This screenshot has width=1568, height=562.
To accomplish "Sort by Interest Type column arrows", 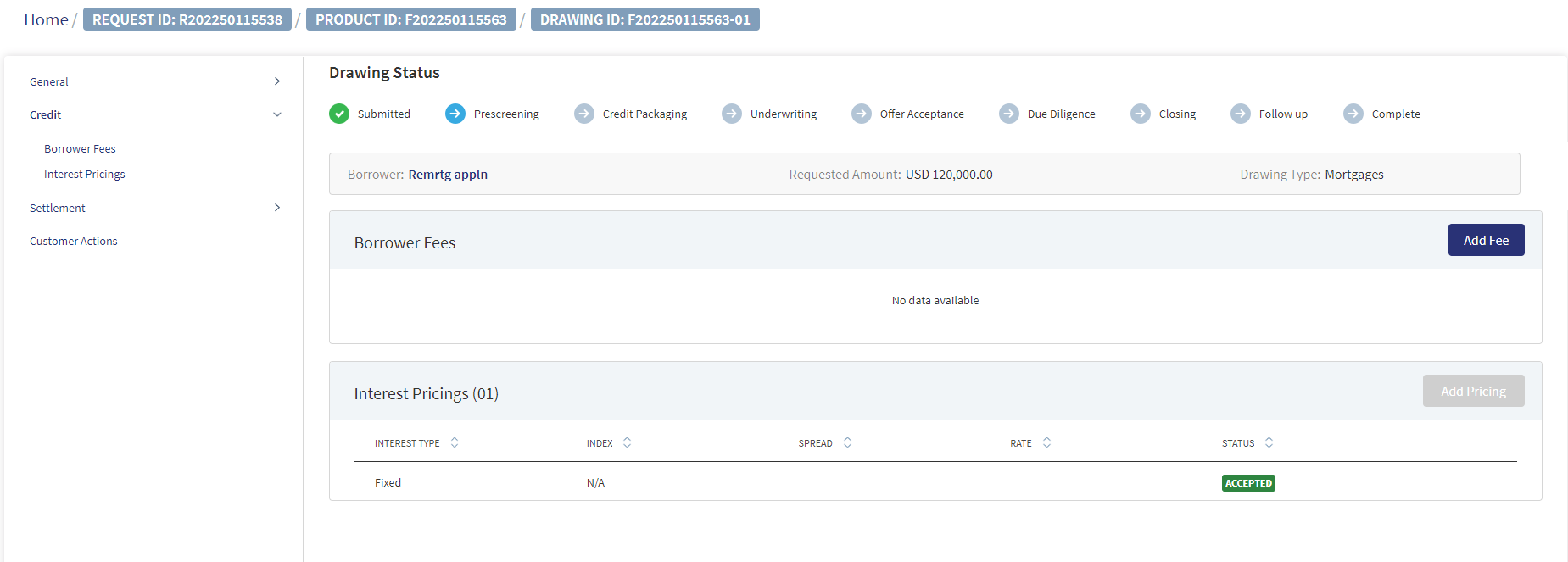I will click(x=455, y=442).
